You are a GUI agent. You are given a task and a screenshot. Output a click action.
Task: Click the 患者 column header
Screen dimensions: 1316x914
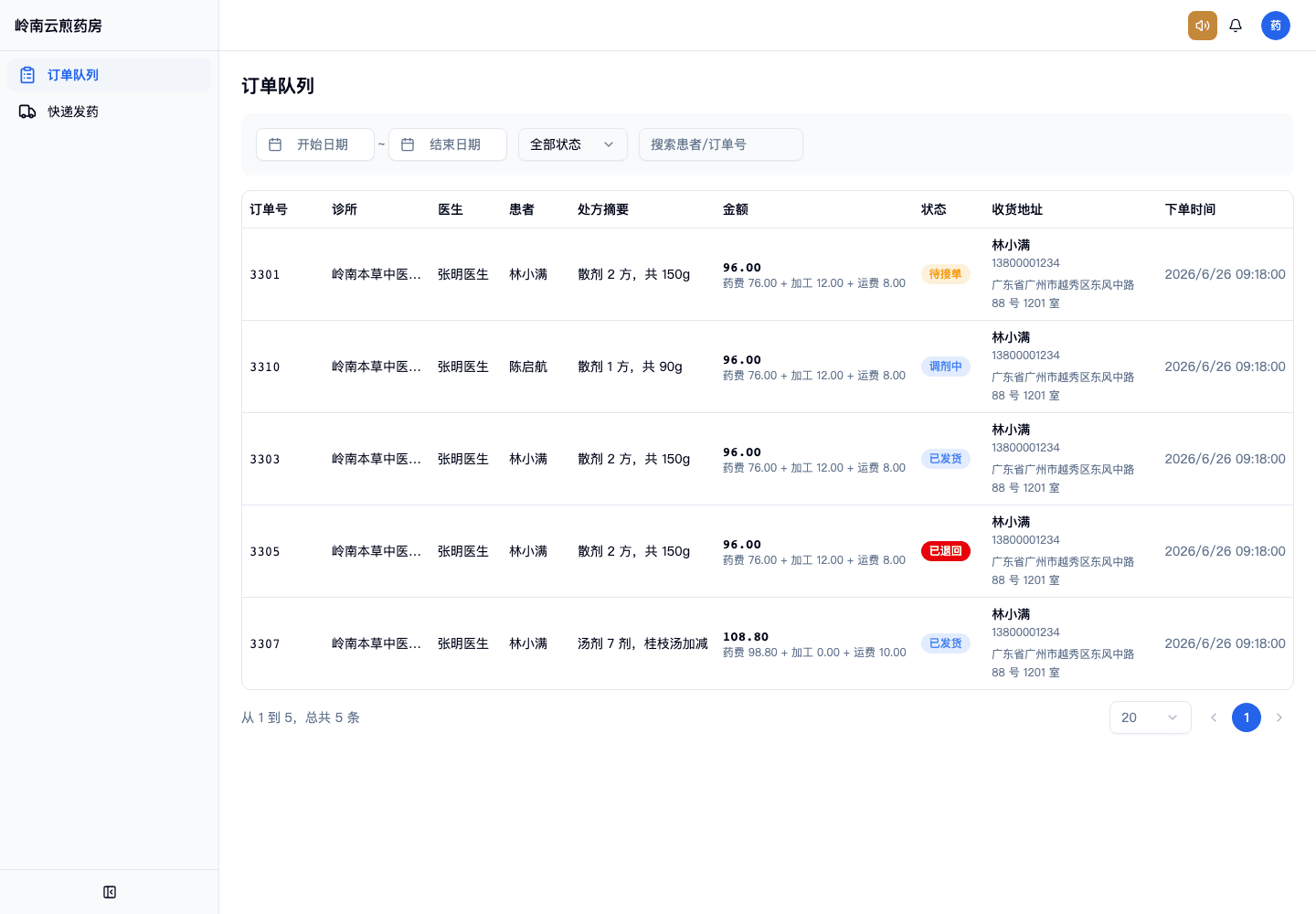tap(522, 209)
